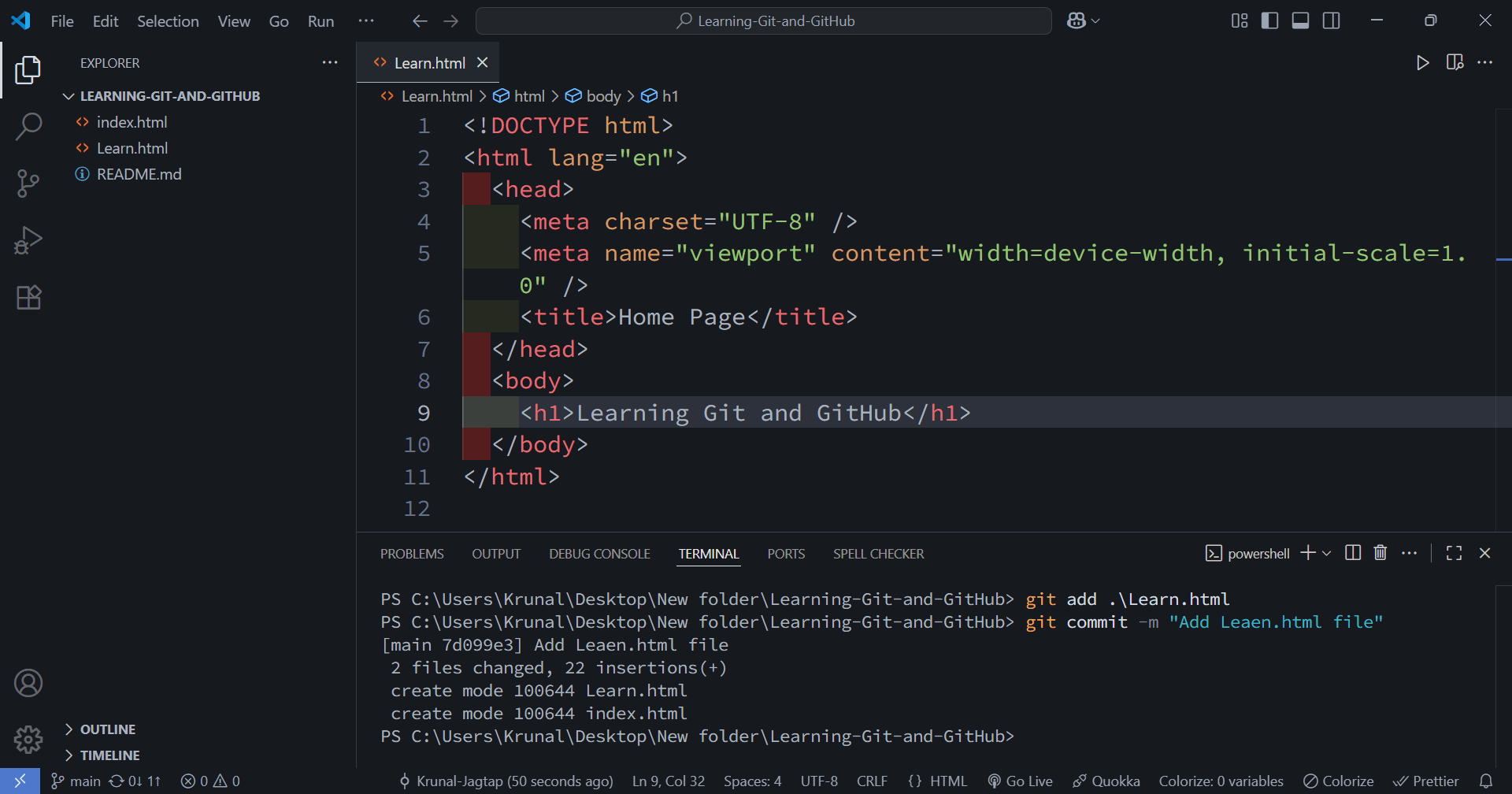Click CRLF end of line selector

[x=872, y=781]
